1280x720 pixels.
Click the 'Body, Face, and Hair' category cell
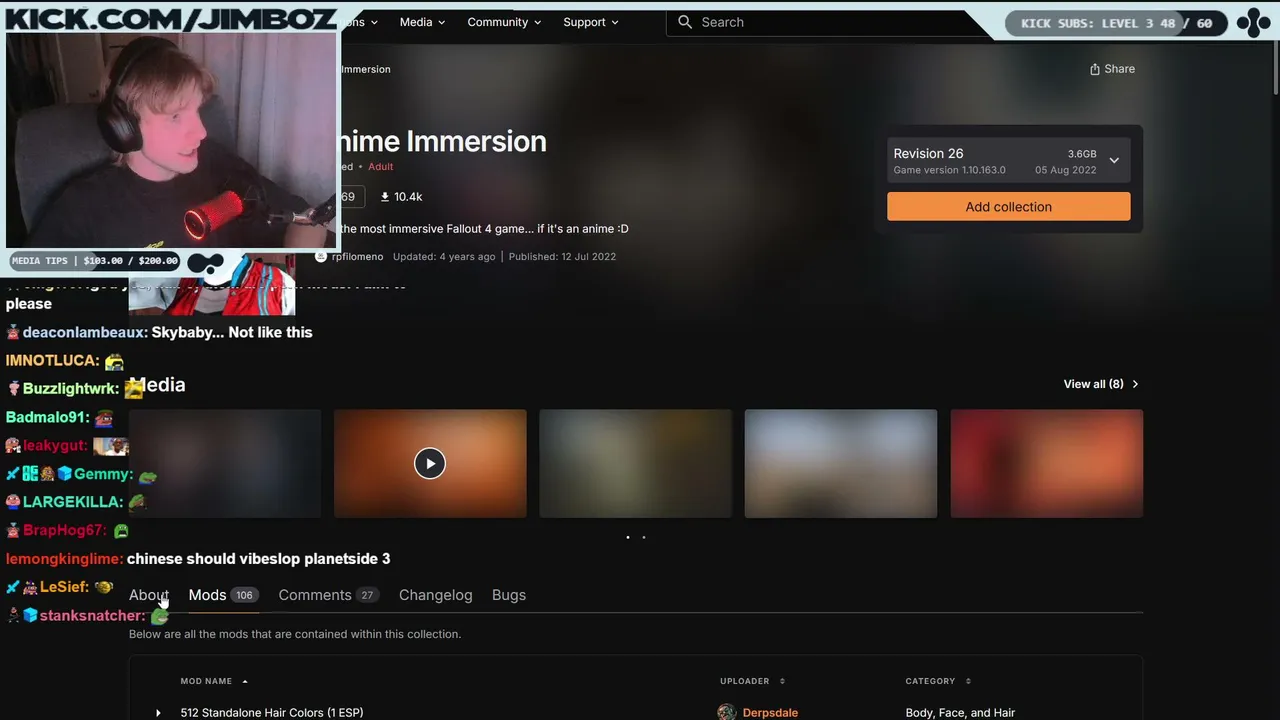pyautogui.click(x=960, y=713)
